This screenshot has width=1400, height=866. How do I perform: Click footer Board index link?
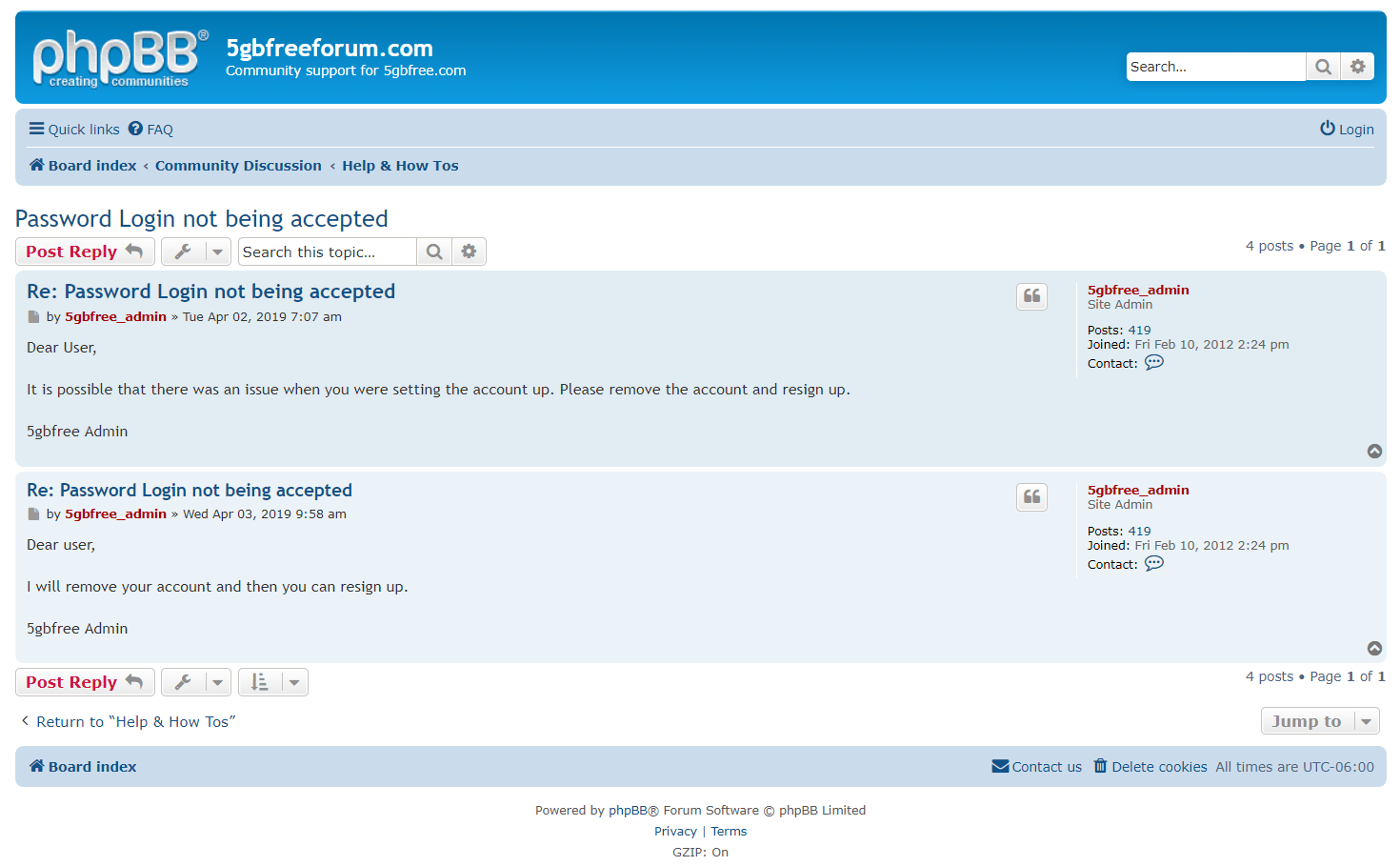(83, 767)
